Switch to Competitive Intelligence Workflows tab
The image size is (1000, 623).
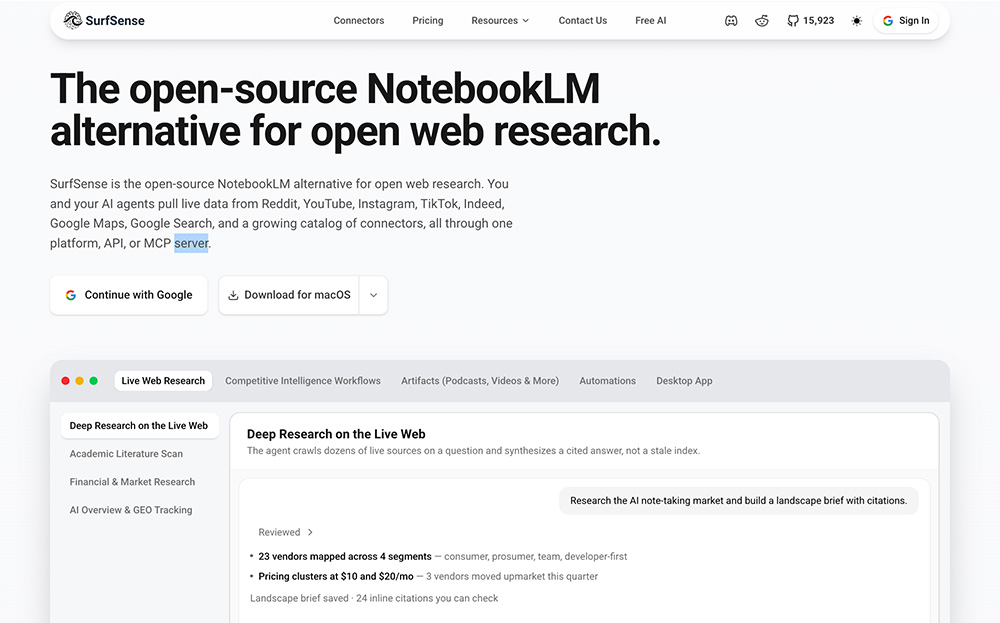click(303, 381)
